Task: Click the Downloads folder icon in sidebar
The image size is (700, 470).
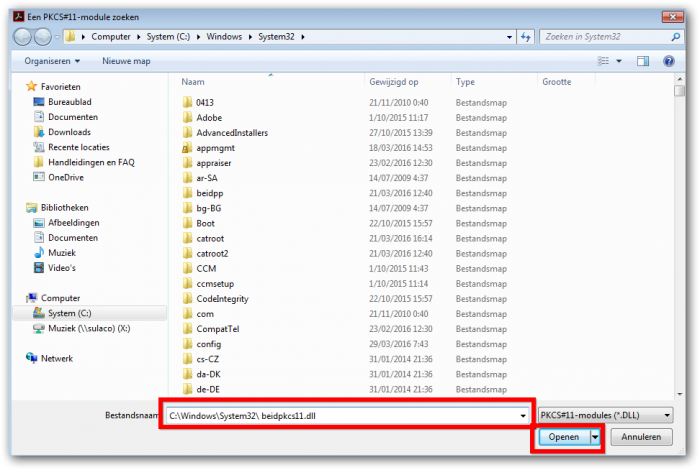Action: click(x=39, y=132)
